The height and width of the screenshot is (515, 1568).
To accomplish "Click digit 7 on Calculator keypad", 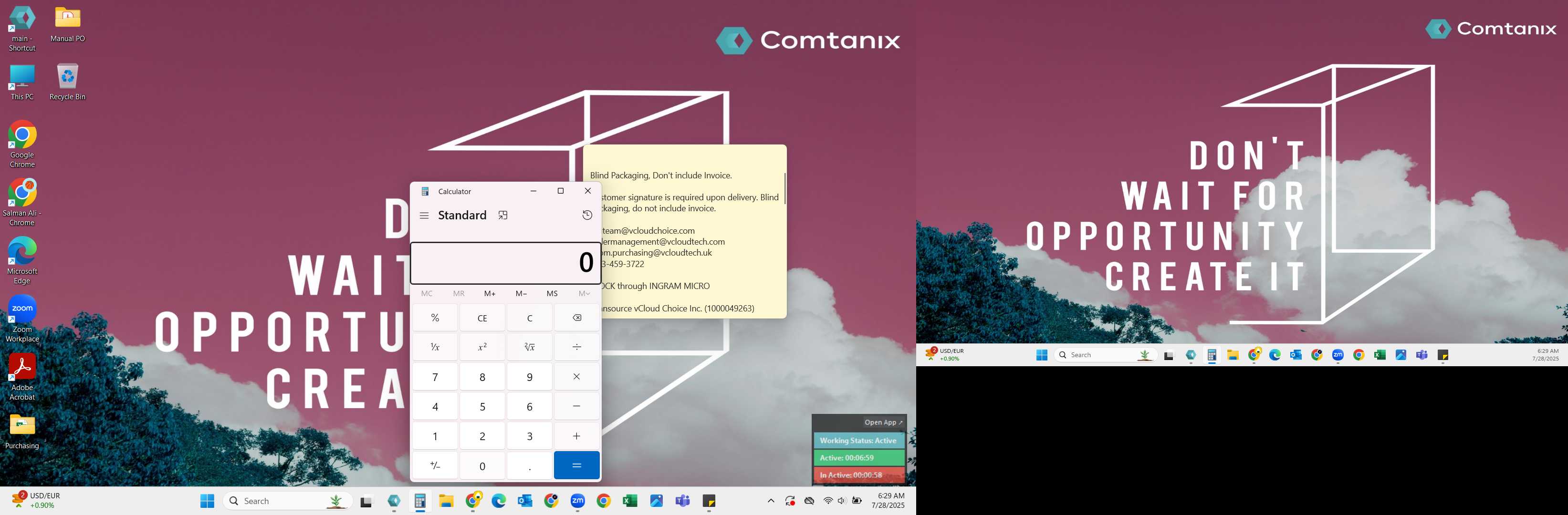I will pyautogui.click(x=435, y=376).
